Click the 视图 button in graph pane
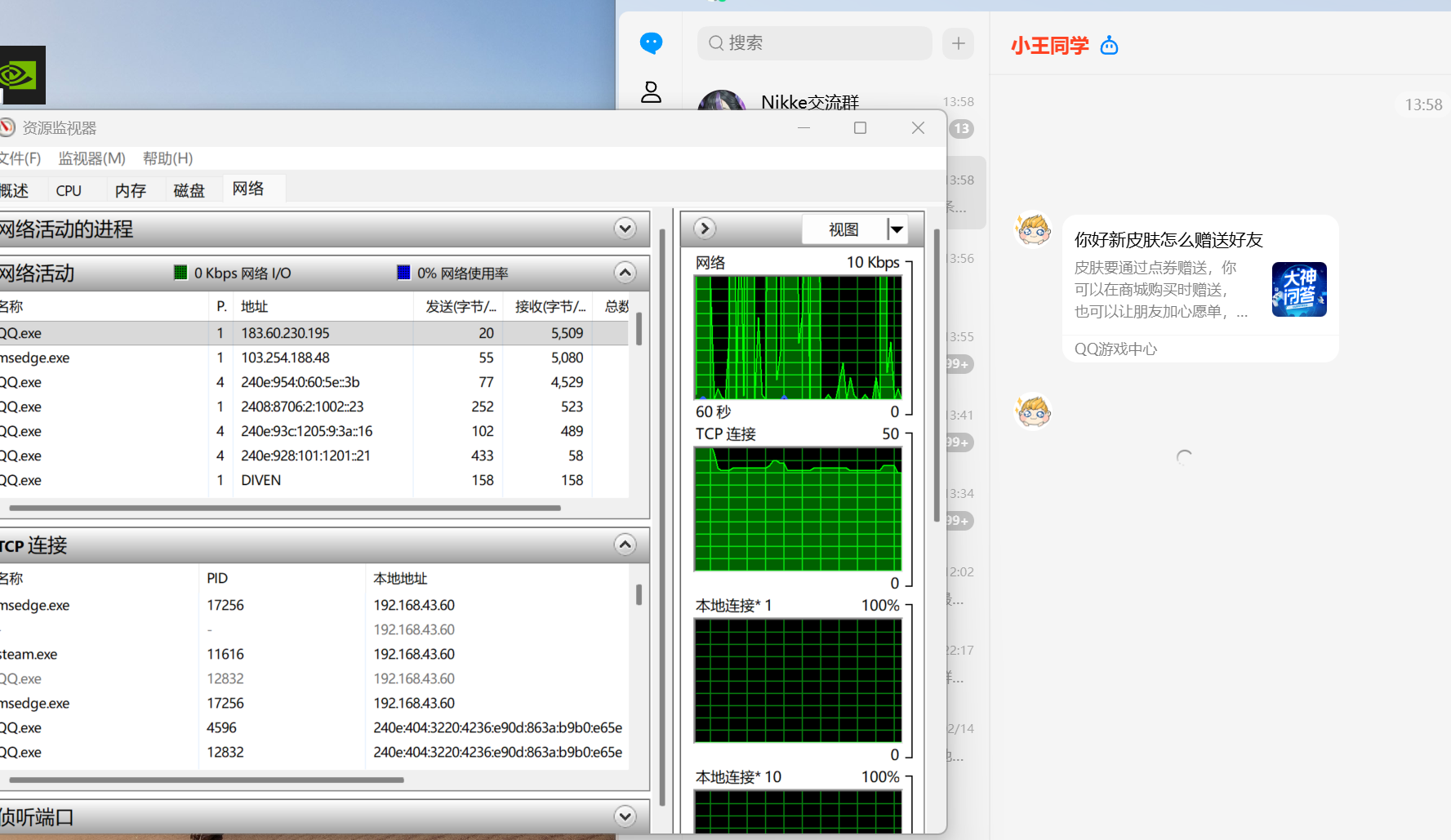Image resolution: width=1451 pixels, height=840 pixels. click(843, 229)
